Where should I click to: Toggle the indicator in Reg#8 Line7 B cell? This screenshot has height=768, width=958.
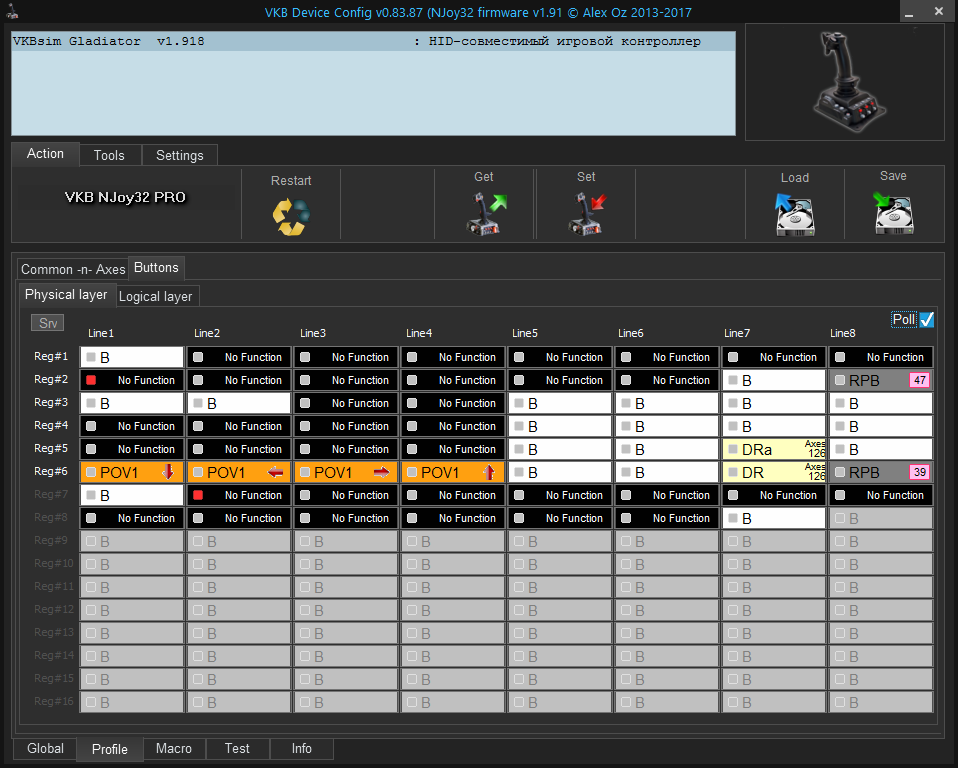coord(733,518)
